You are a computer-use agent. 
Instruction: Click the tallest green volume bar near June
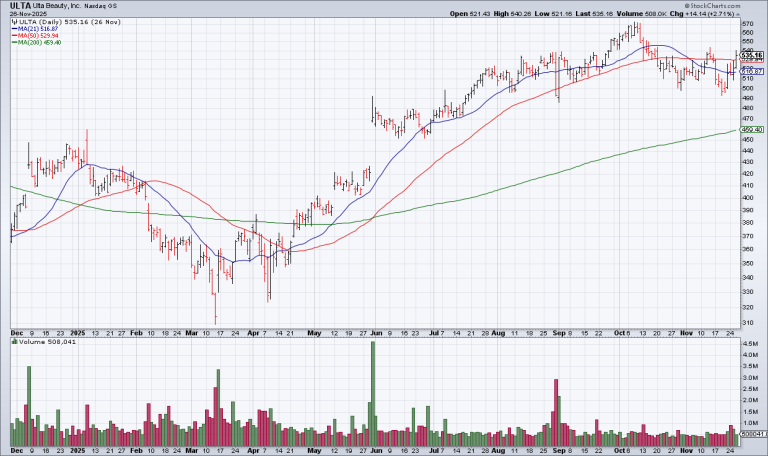click(x=373, y=394)
